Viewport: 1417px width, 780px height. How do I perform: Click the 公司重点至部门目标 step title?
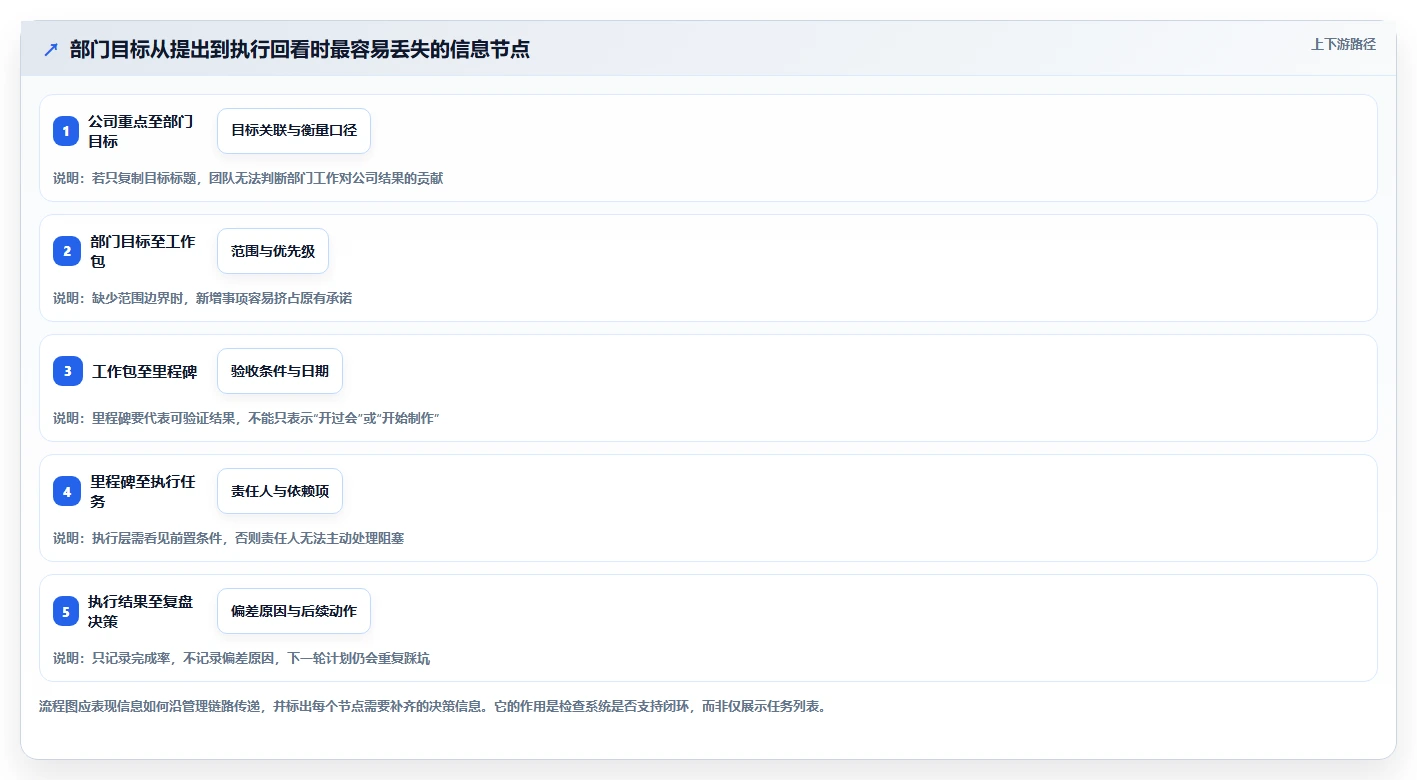pyautogui.click(x=141, y=131)
